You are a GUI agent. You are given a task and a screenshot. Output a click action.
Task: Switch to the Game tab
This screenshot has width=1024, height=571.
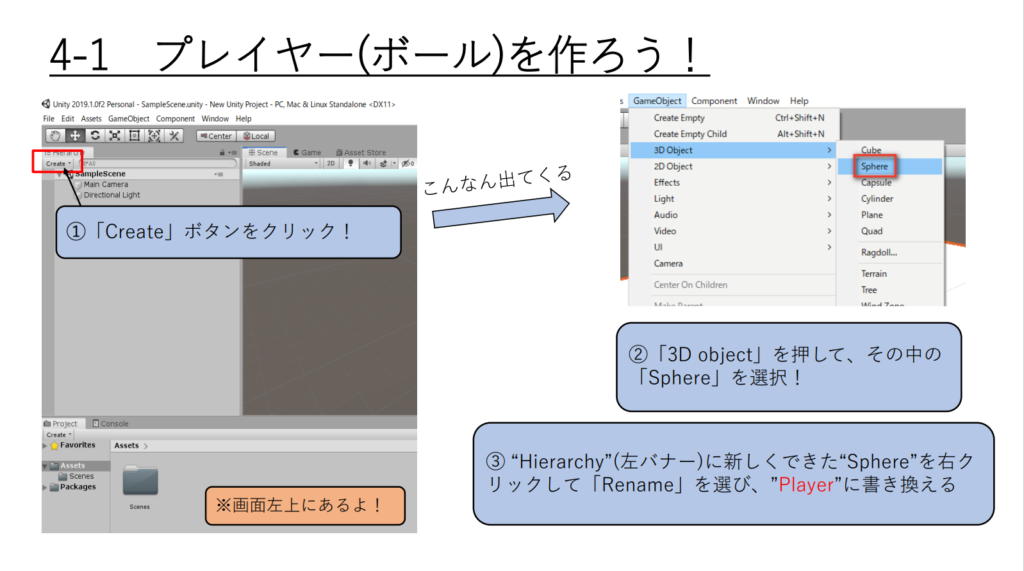pos(308,153)
